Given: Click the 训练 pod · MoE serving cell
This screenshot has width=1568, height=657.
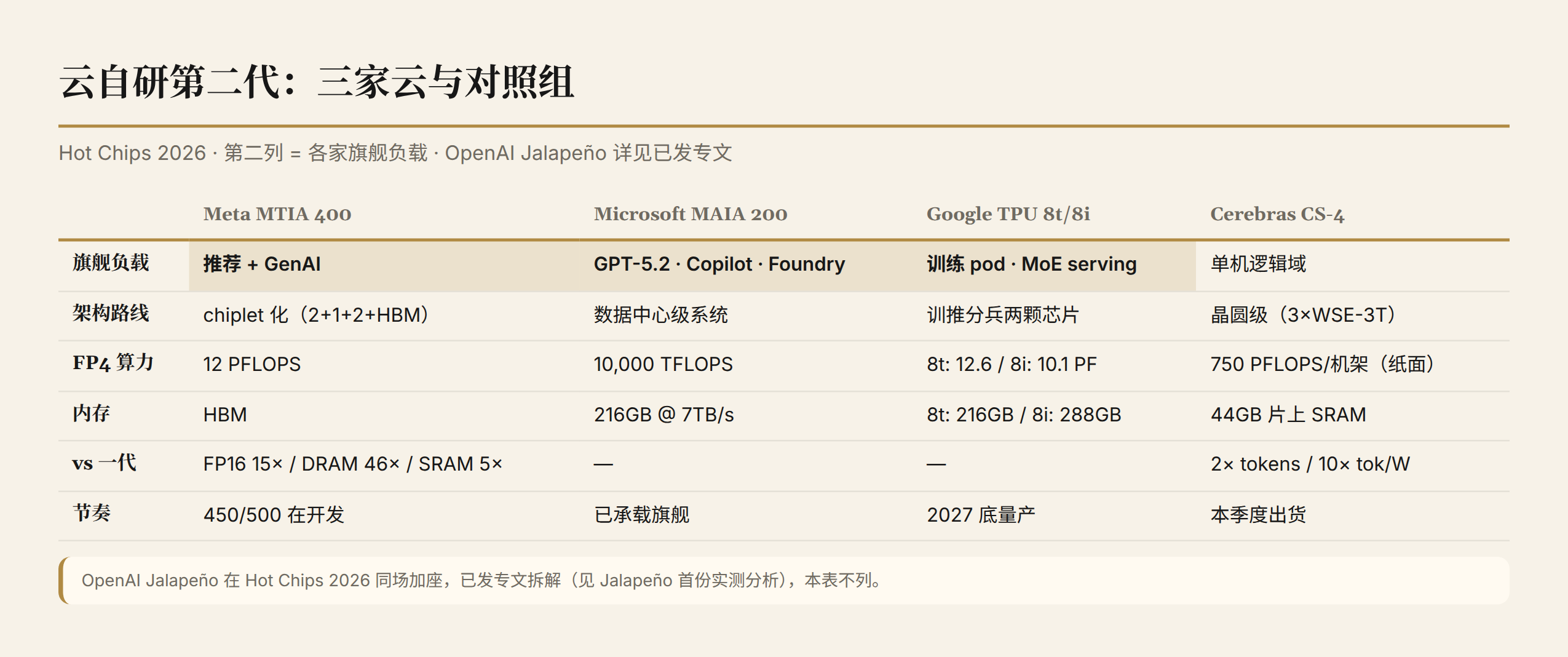Looking at the screenshot, I should tap(1054, 265).
